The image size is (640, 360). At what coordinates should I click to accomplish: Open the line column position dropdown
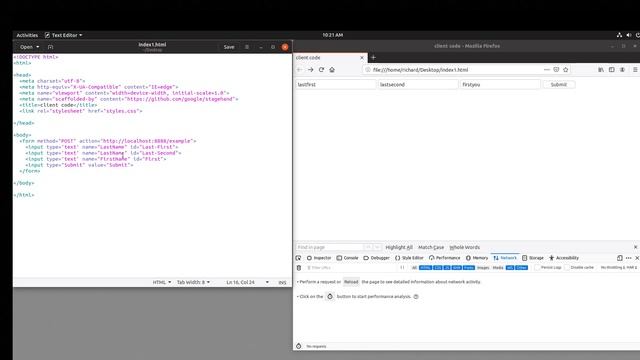(247, 282)
